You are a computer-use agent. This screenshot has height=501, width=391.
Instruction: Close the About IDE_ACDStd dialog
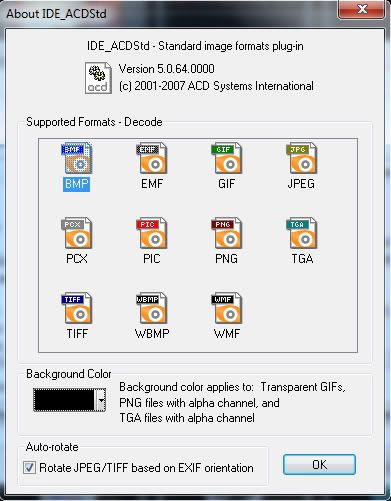pyautogui.click(x=362, y=9)
